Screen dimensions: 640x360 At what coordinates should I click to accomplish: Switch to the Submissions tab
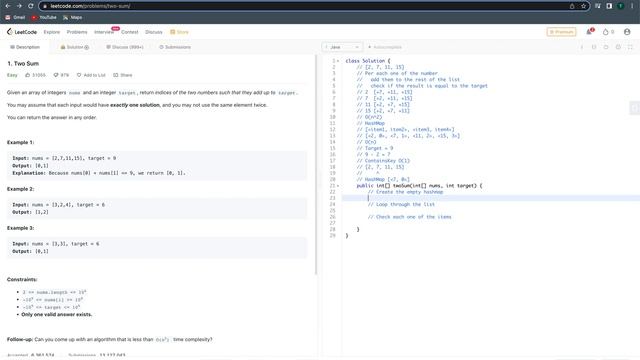175,47
